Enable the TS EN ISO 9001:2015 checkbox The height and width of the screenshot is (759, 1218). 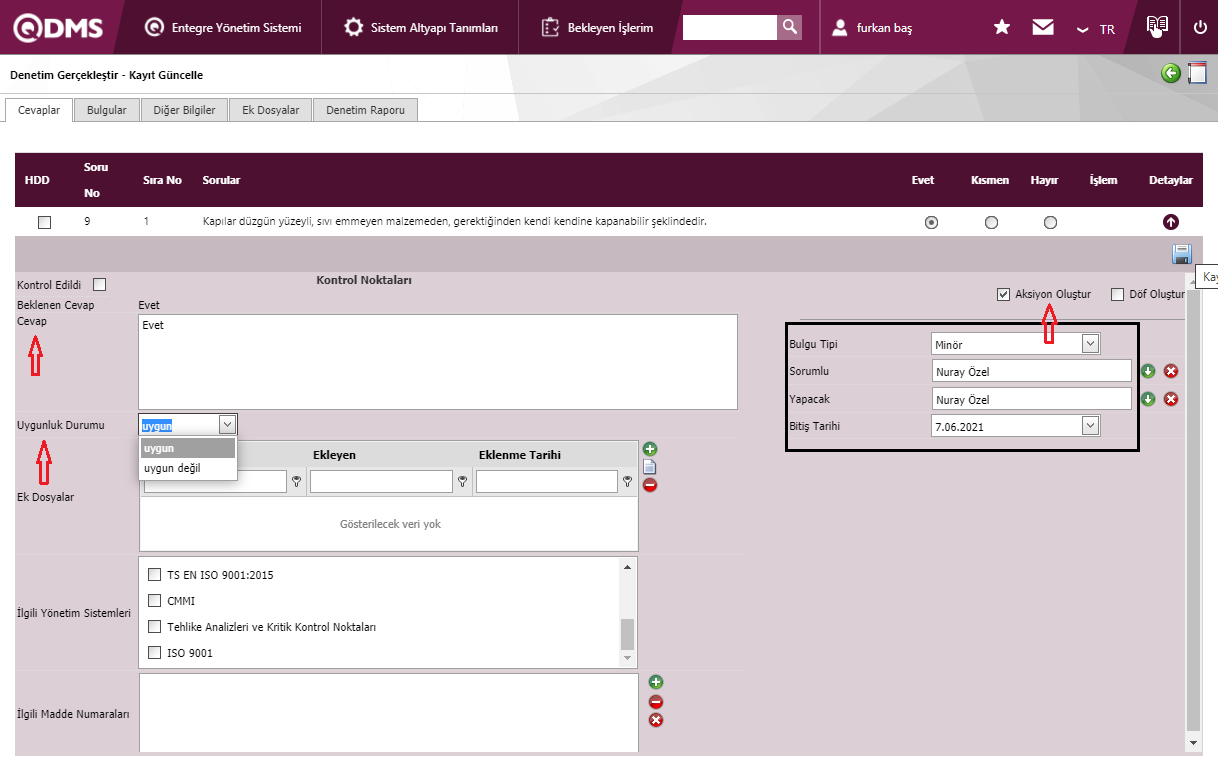point(154,575)
